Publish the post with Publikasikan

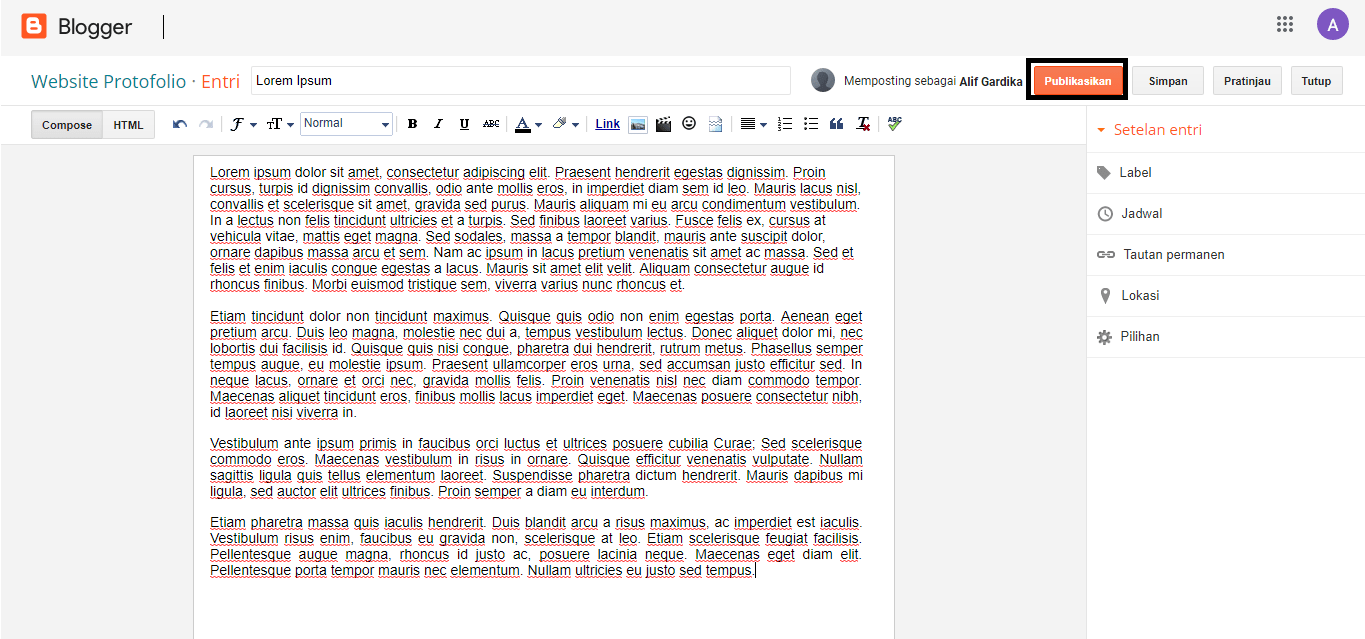click(1077, 80)
